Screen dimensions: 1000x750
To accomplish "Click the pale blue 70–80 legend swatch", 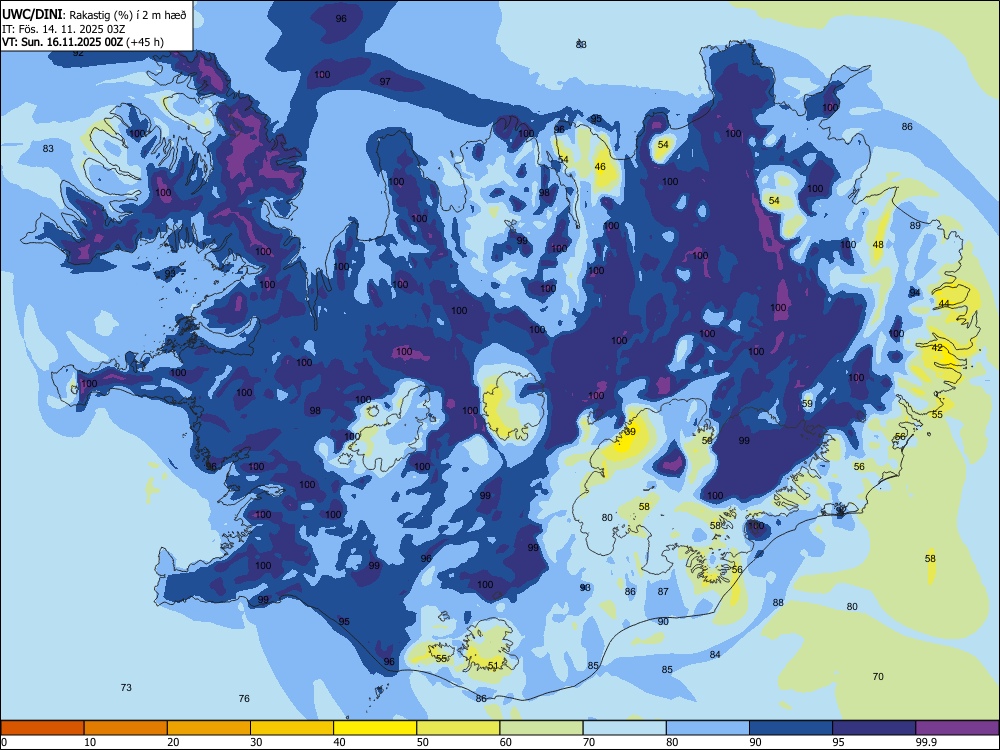I will [624, 728].
